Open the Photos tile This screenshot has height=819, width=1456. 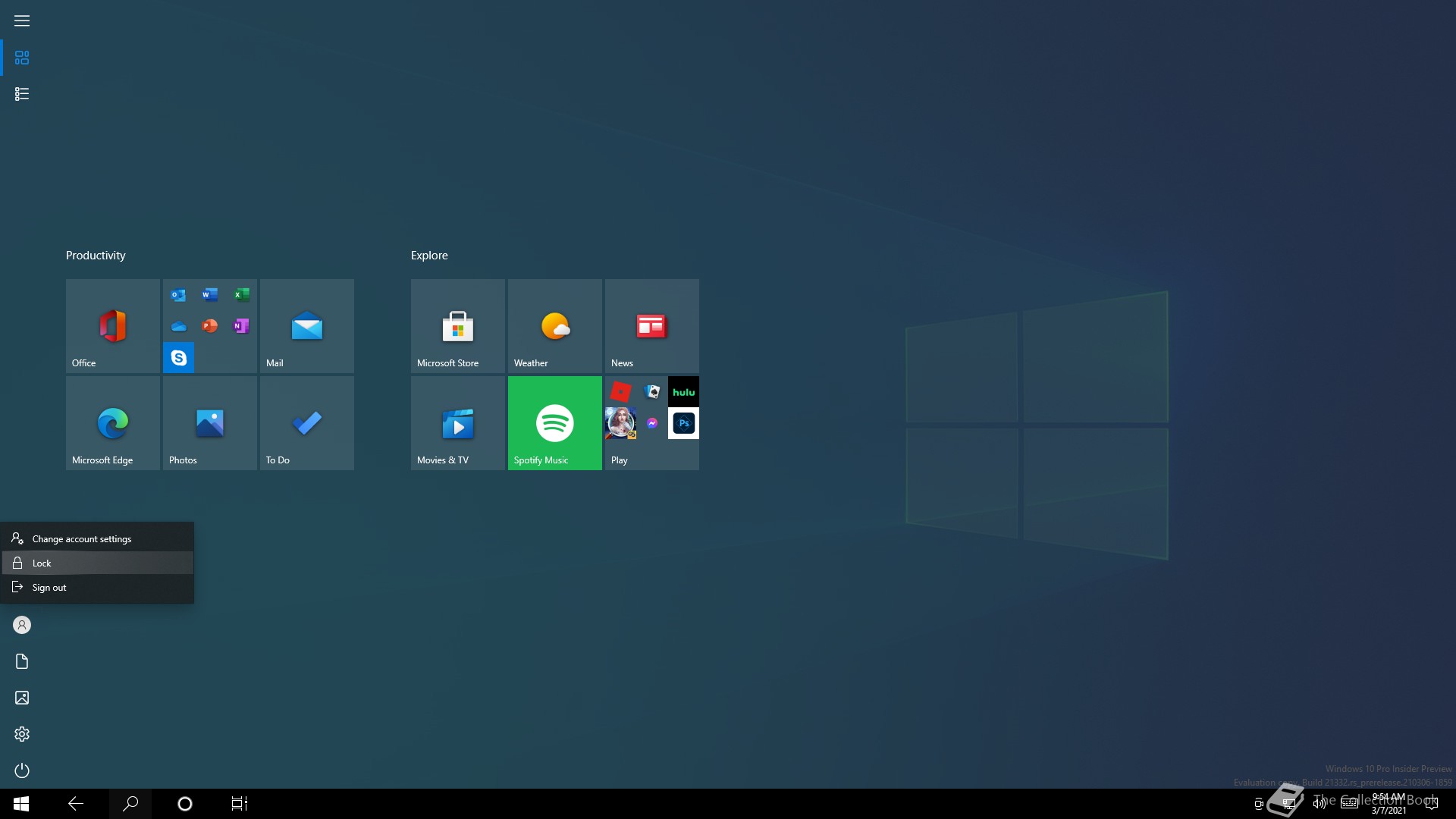coord(209,422)
